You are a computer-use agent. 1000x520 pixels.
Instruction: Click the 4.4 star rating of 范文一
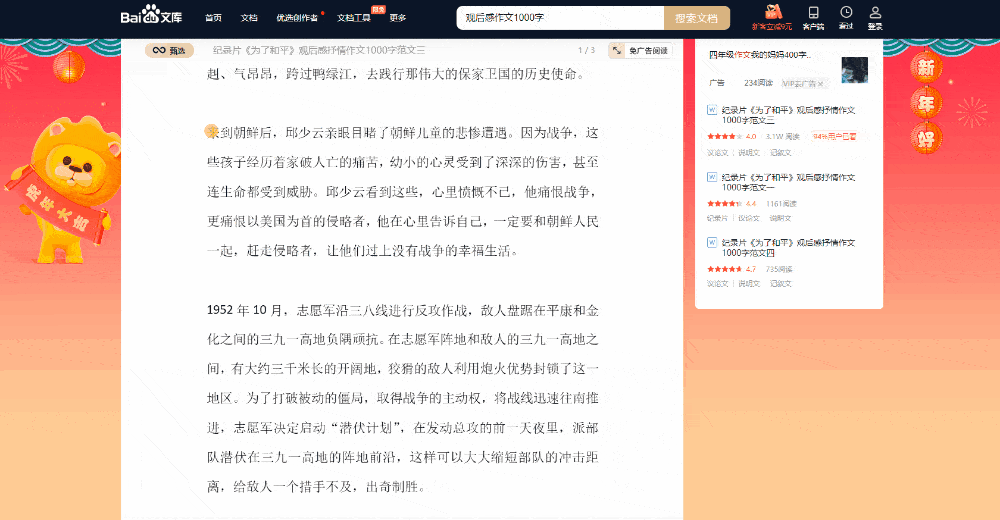click(732, 204)
